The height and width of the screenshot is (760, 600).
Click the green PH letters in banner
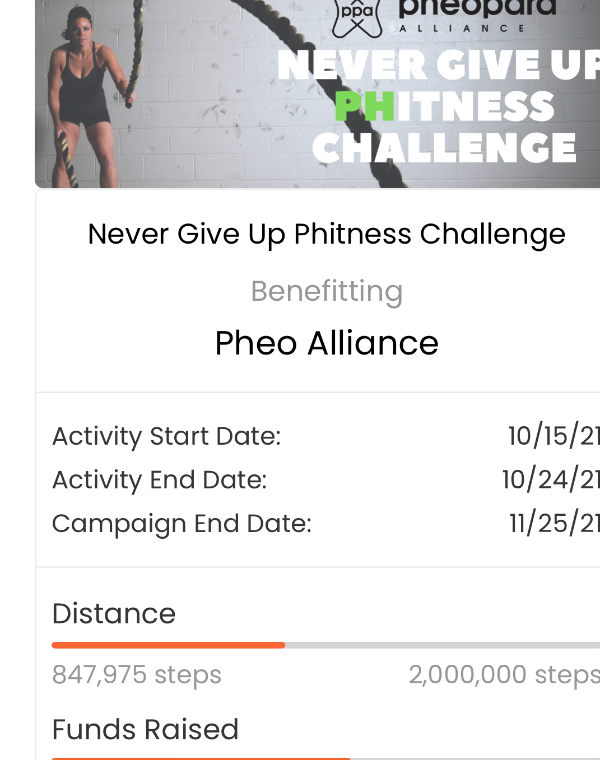(x=364, y=107)
